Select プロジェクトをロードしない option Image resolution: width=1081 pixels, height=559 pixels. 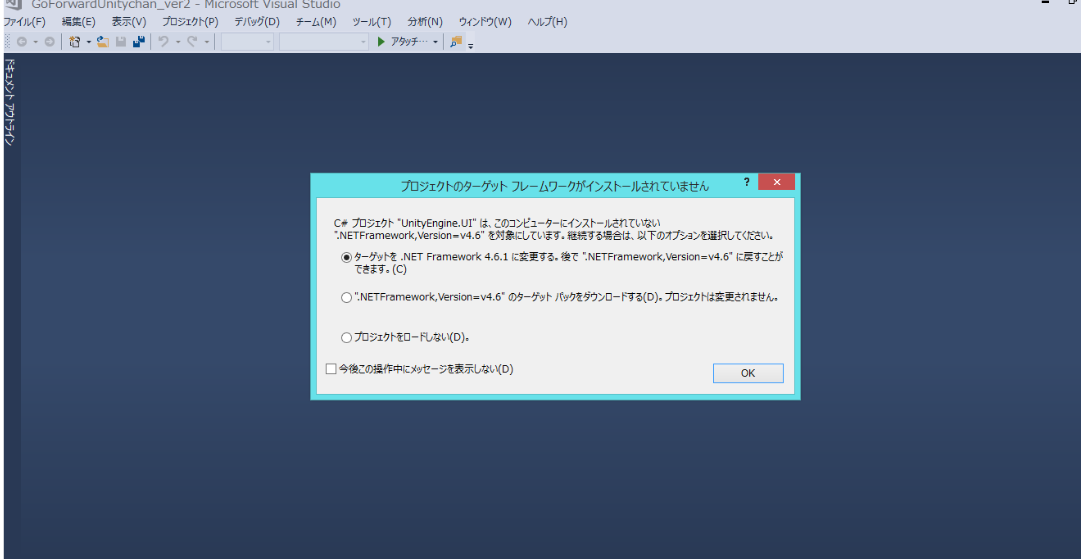pos(346,338)
